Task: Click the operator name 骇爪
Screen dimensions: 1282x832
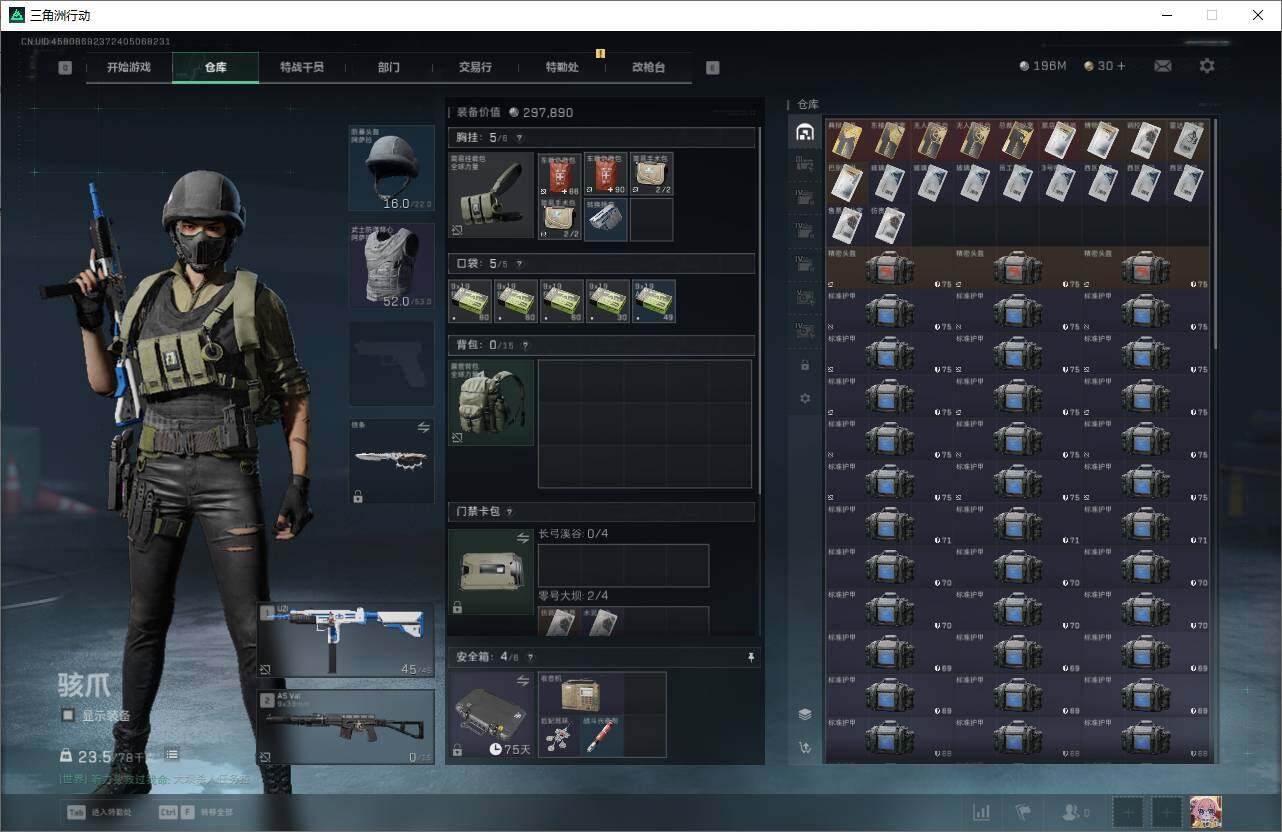Action: coord(84,686)
